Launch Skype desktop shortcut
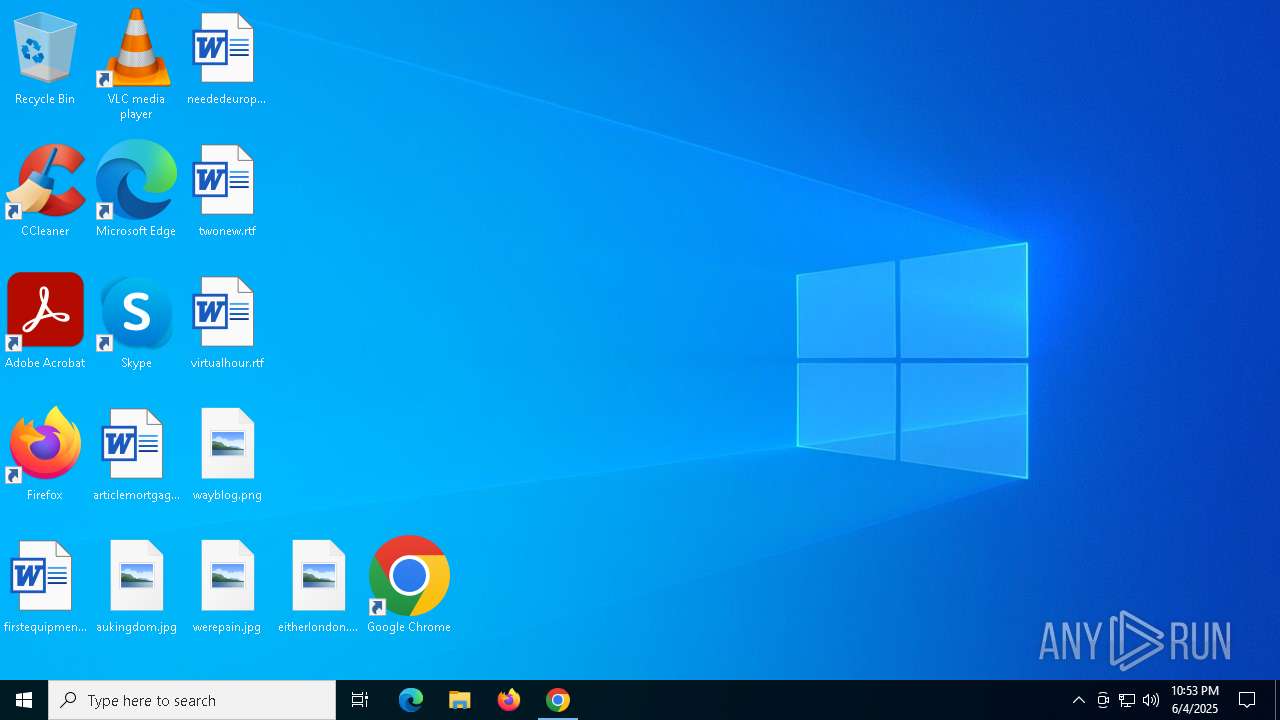Screen dimensions: 1280x720 (136, 322)
